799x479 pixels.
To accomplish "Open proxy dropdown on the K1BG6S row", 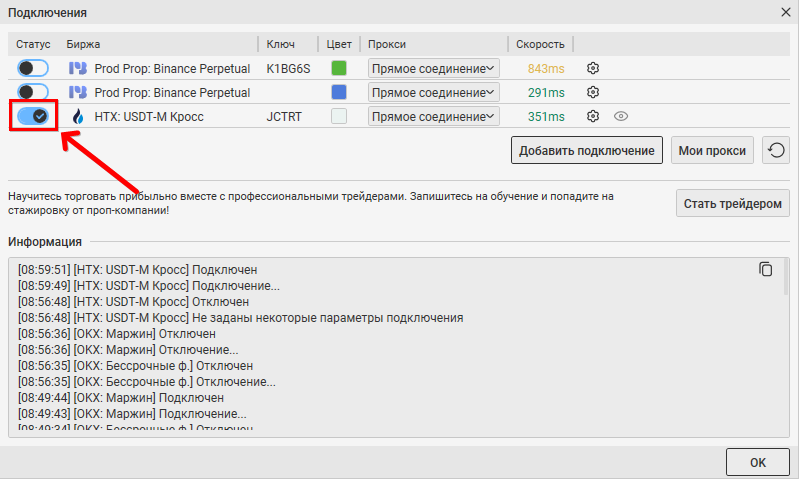I will (433, 68).
